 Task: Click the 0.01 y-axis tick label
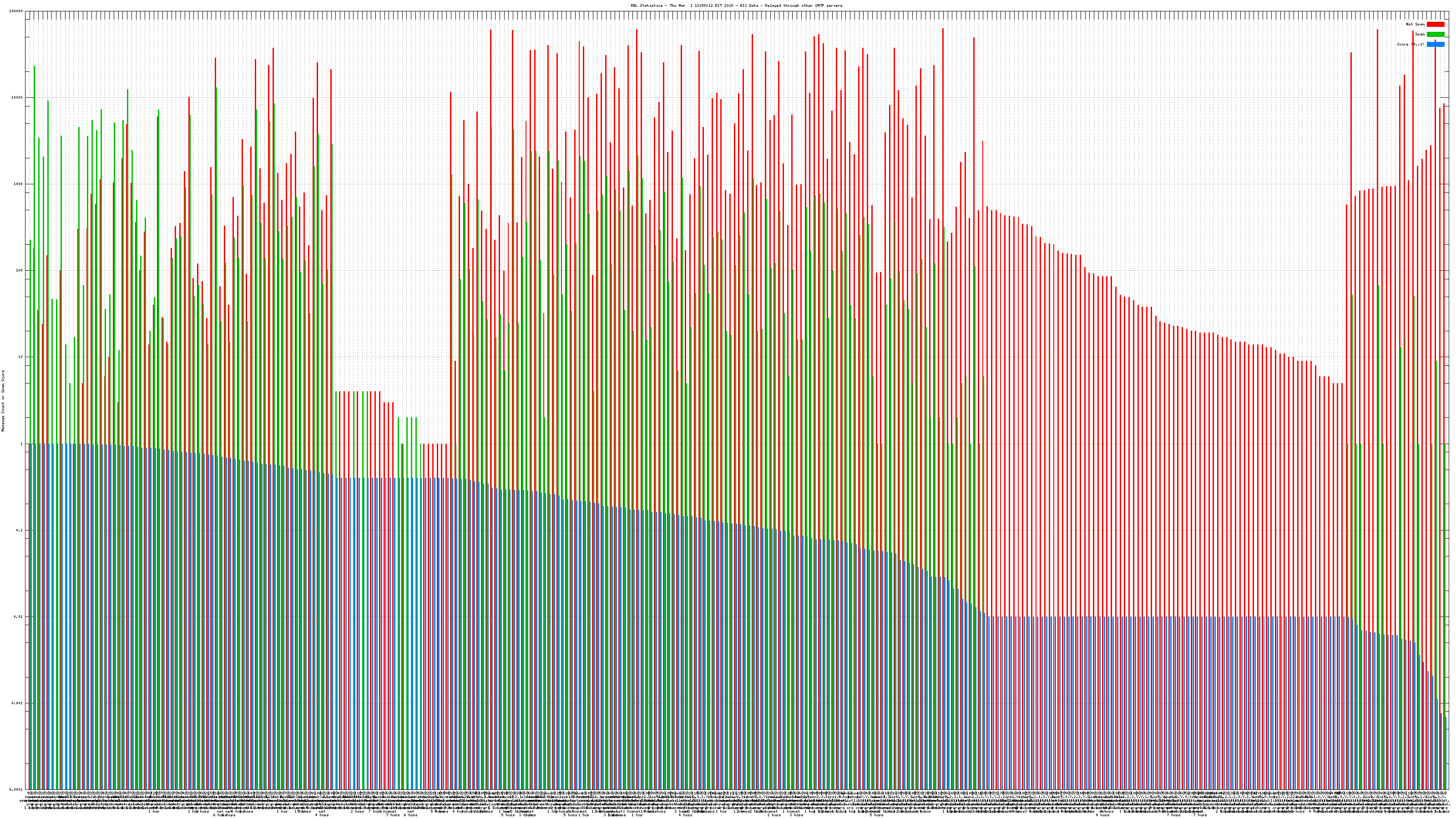[19, 617]
